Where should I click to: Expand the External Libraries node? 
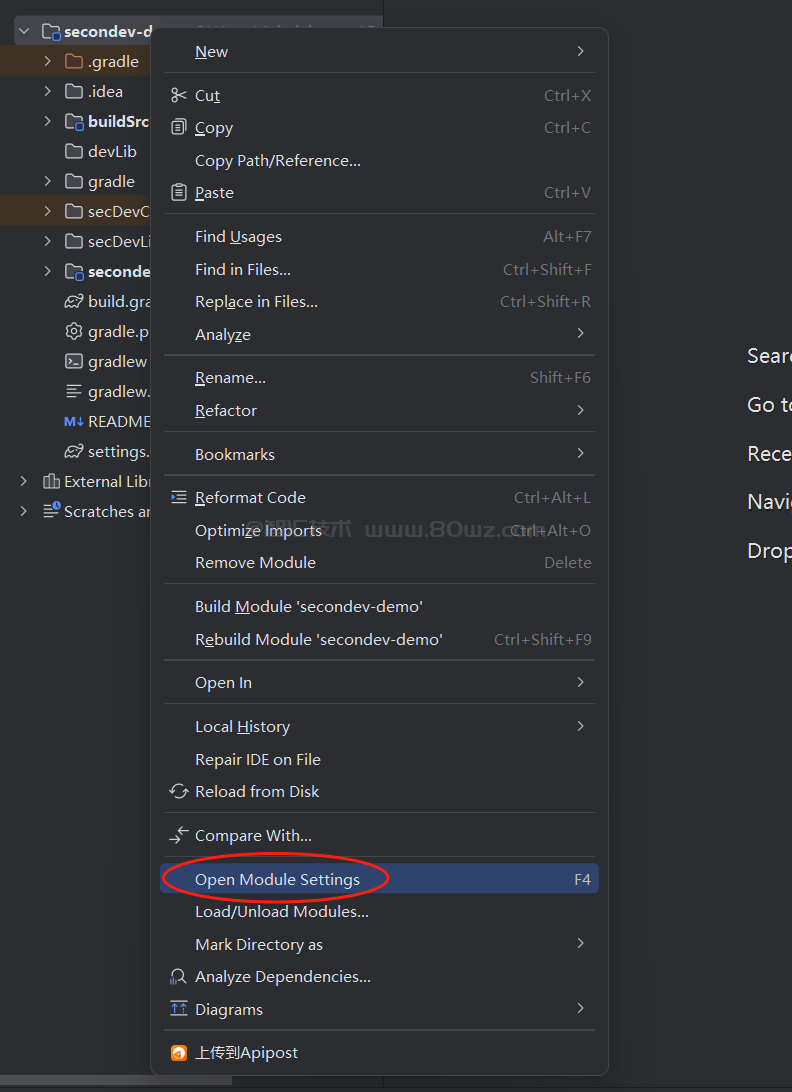[x=24, y=481]
